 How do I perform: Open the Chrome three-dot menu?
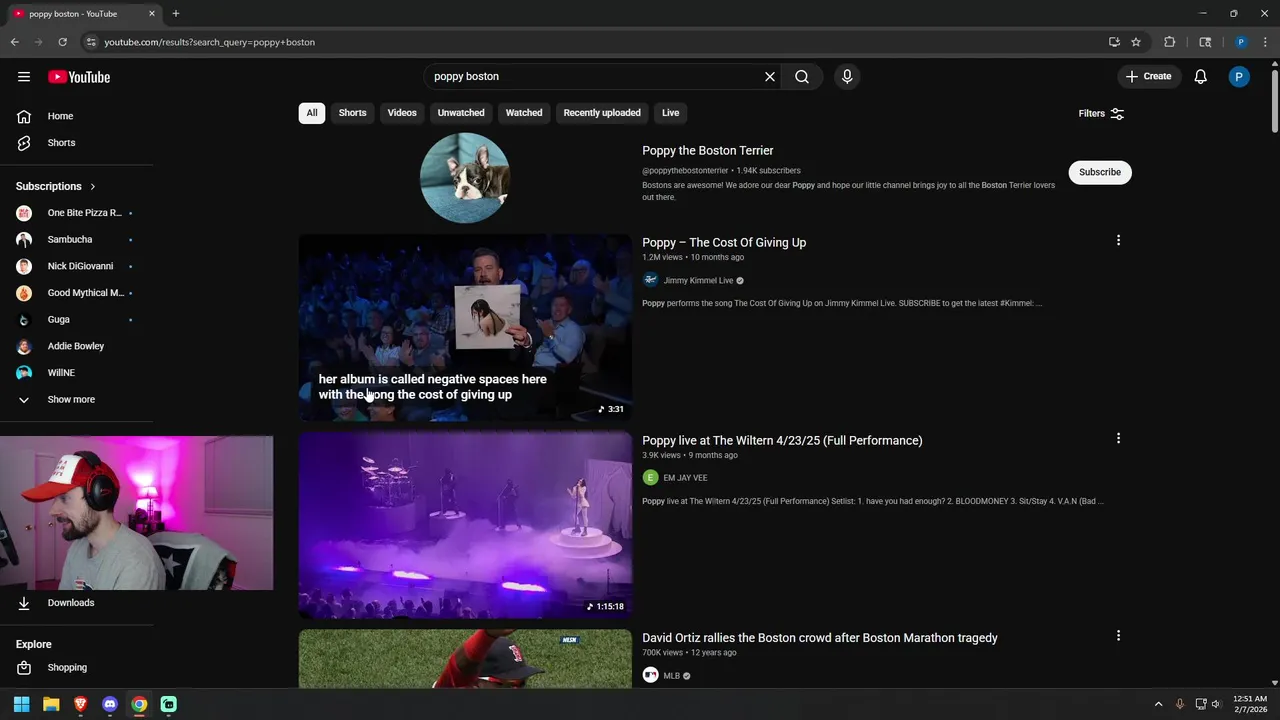point(1266,42)
